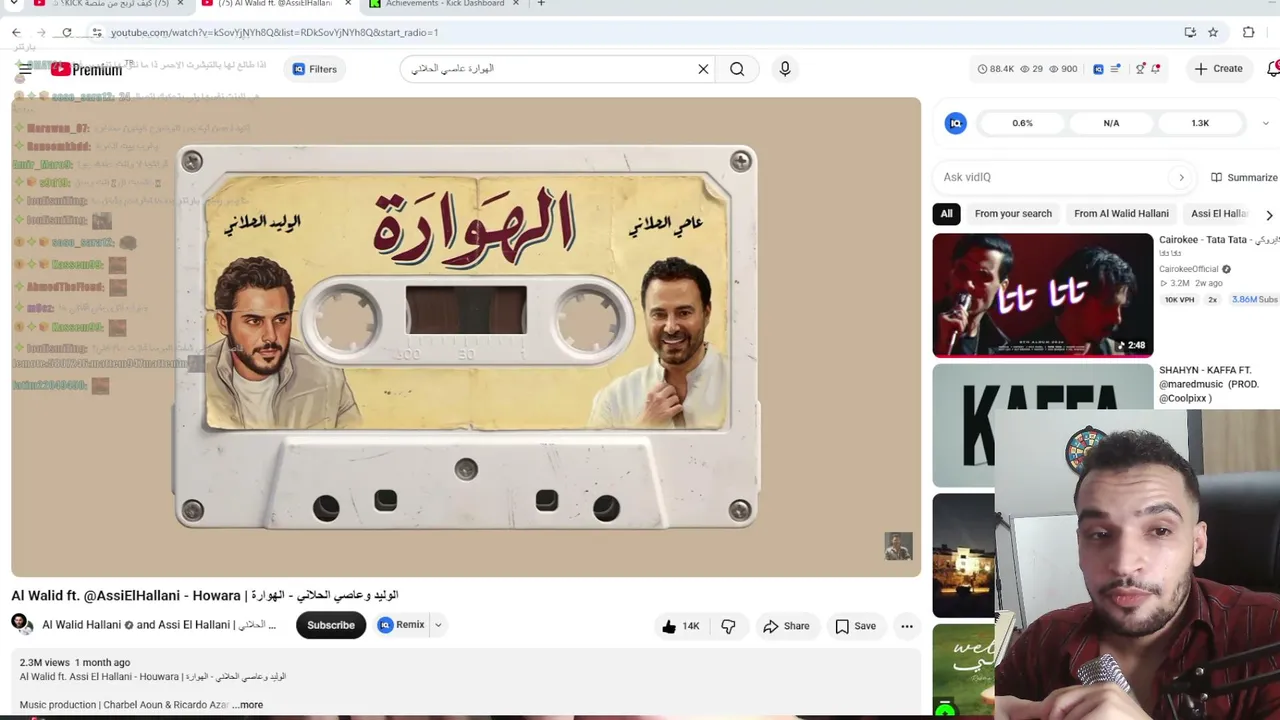Run search with the magnifier button
The height and width of the screenshot is (720, 1280).
pos(737,69)
